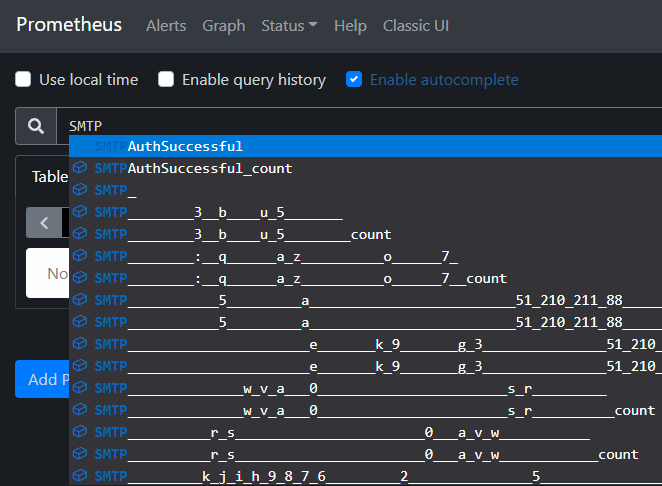Screen dimensions: 662x486
Task: Select k_j_i_h_9_8_7_6 suggestion
Action: coord(365,476)
